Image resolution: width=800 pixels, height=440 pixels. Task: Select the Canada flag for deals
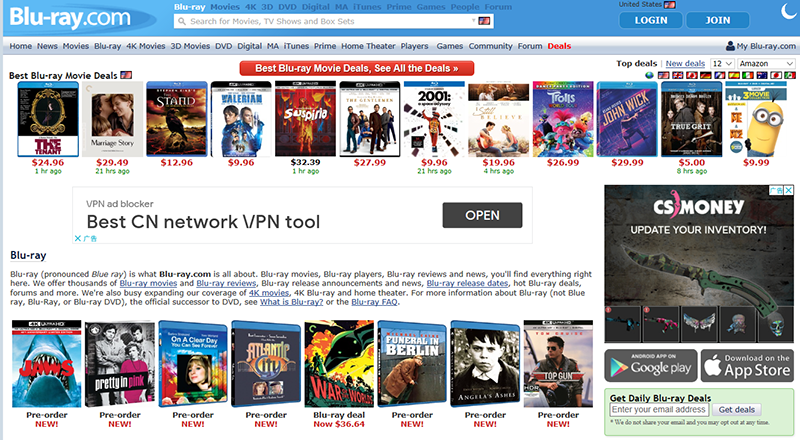(x=692, y=75)
